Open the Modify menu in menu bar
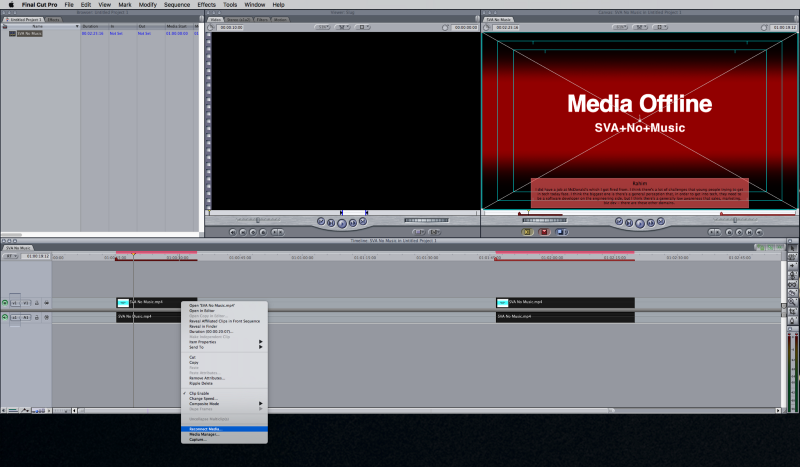The height and width of the screenshot is (467, 800). point(148,5)
